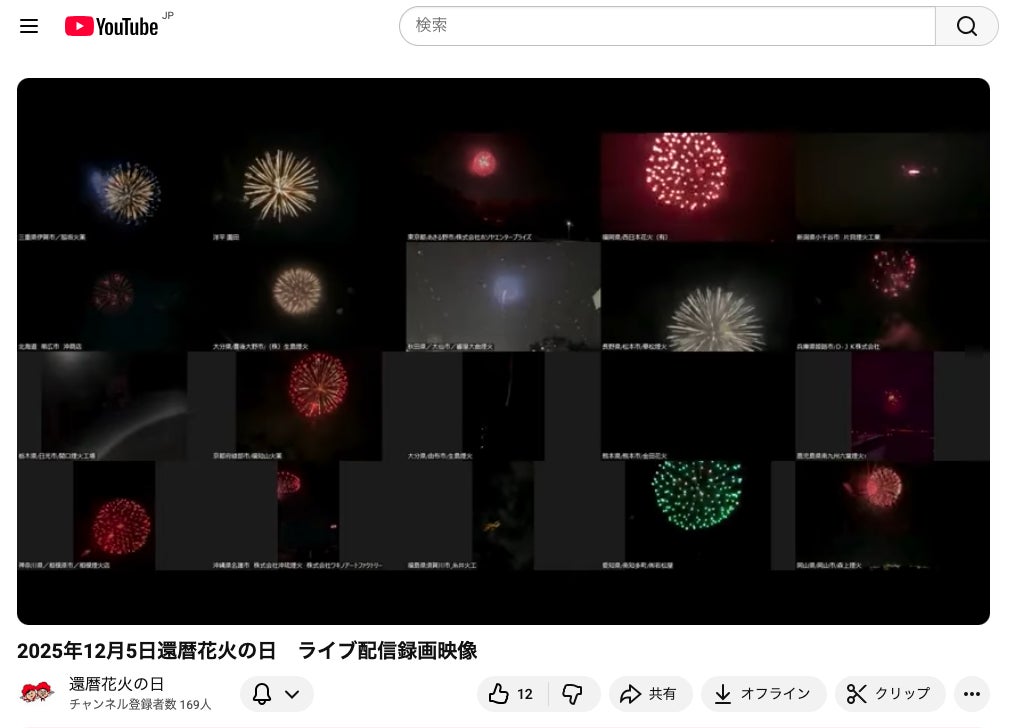Open the hamburger guide menu

click(29, 26)
